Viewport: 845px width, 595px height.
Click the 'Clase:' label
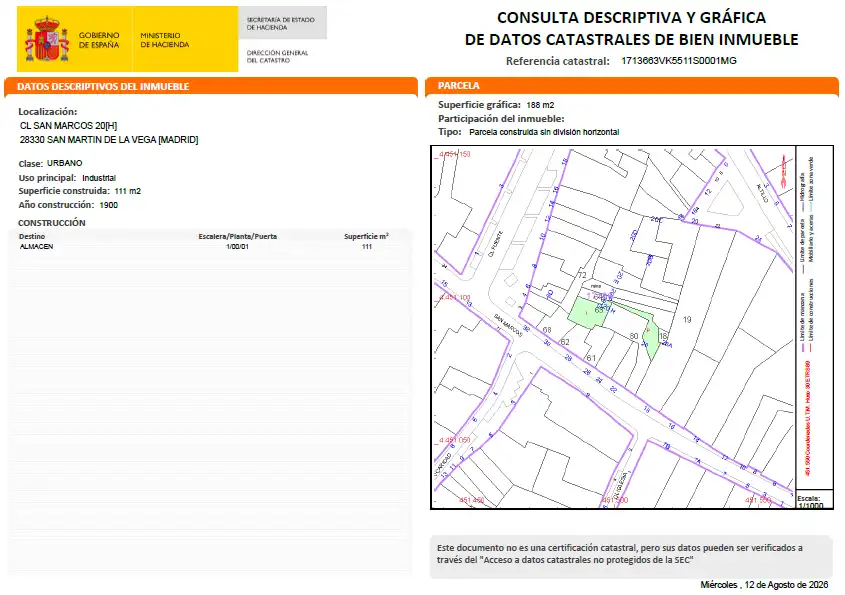30,163
